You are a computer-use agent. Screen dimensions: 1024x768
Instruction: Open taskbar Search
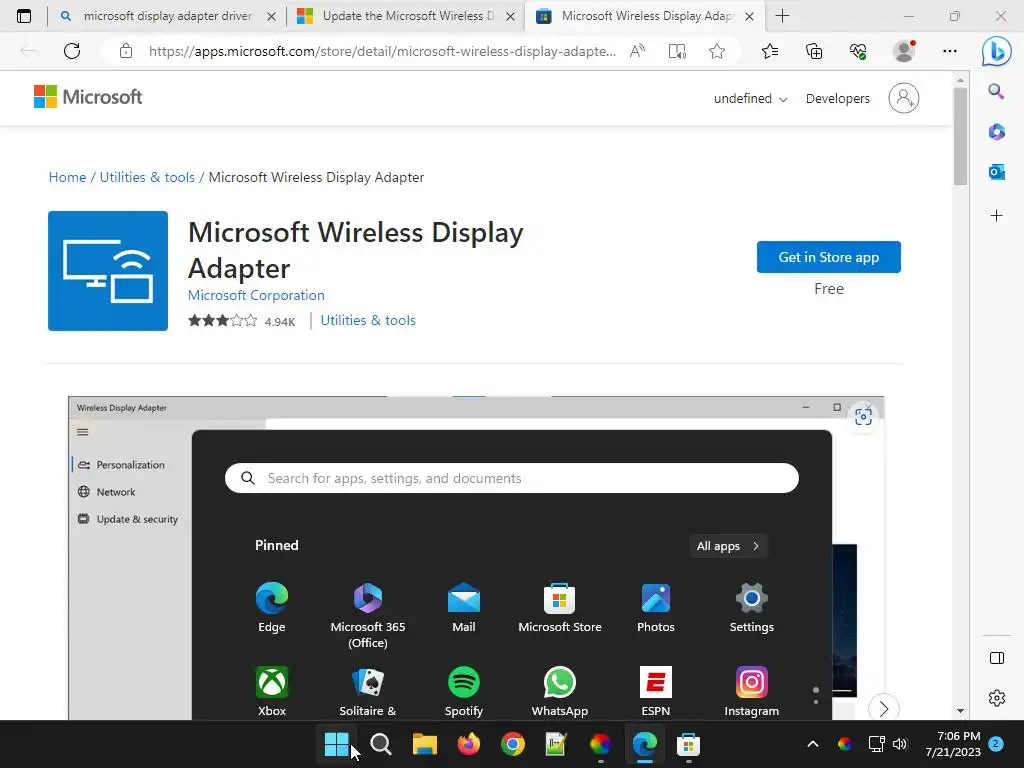(381, 744)
